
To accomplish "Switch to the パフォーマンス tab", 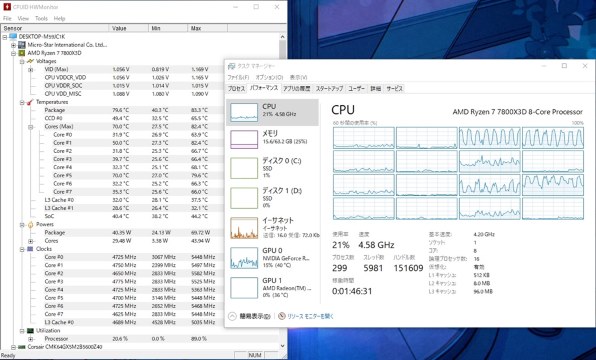I will point(264,88).
